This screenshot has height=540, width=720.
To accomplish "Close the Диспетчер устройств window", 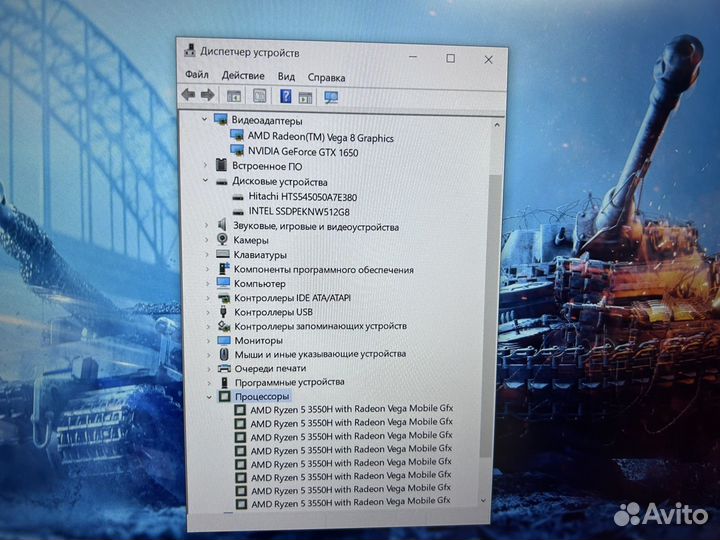I will (489, 59).
